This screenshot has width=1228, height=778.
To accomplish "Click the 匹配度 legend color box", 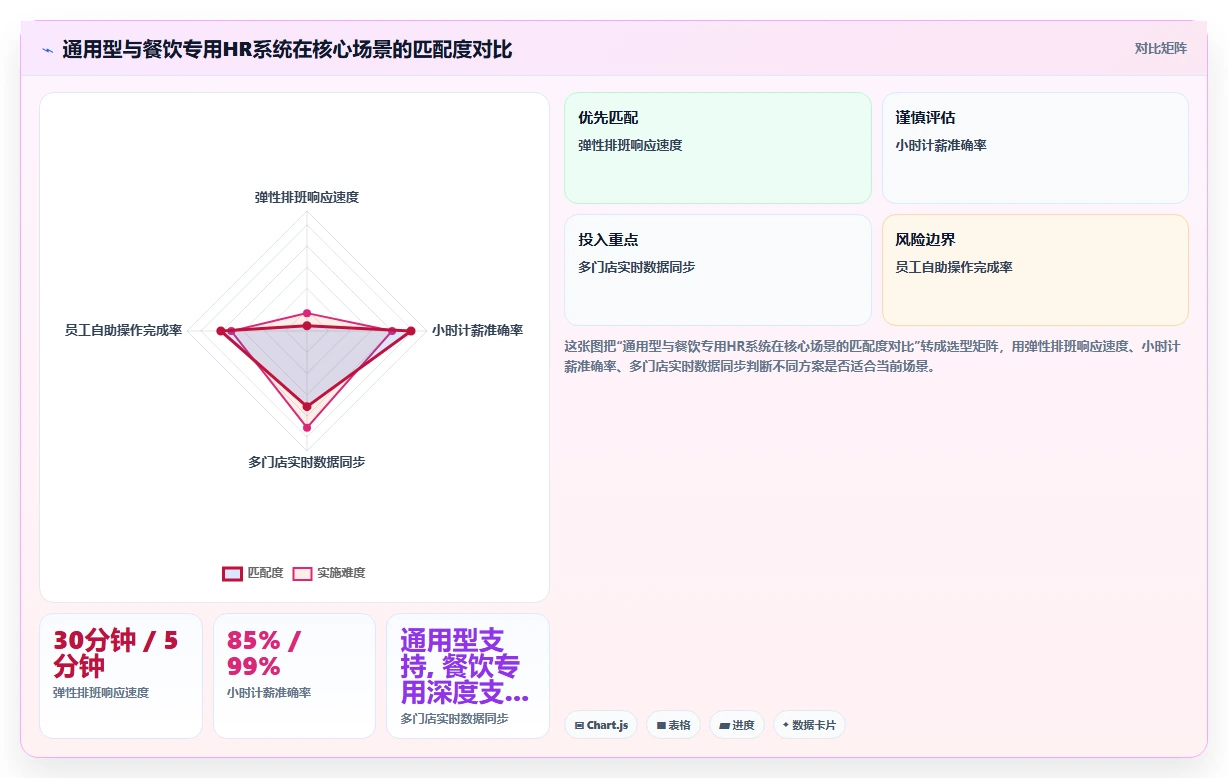I will [x=232, y=573].
